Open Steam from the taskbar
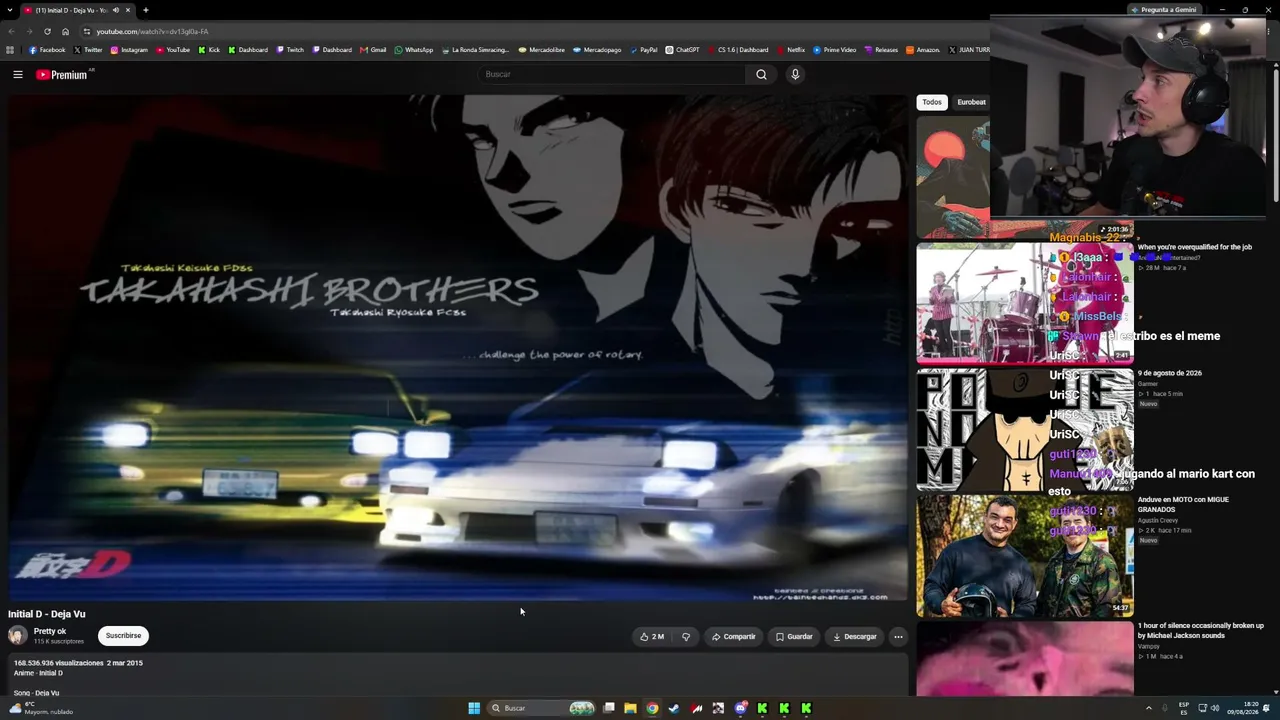 point(674,708)
